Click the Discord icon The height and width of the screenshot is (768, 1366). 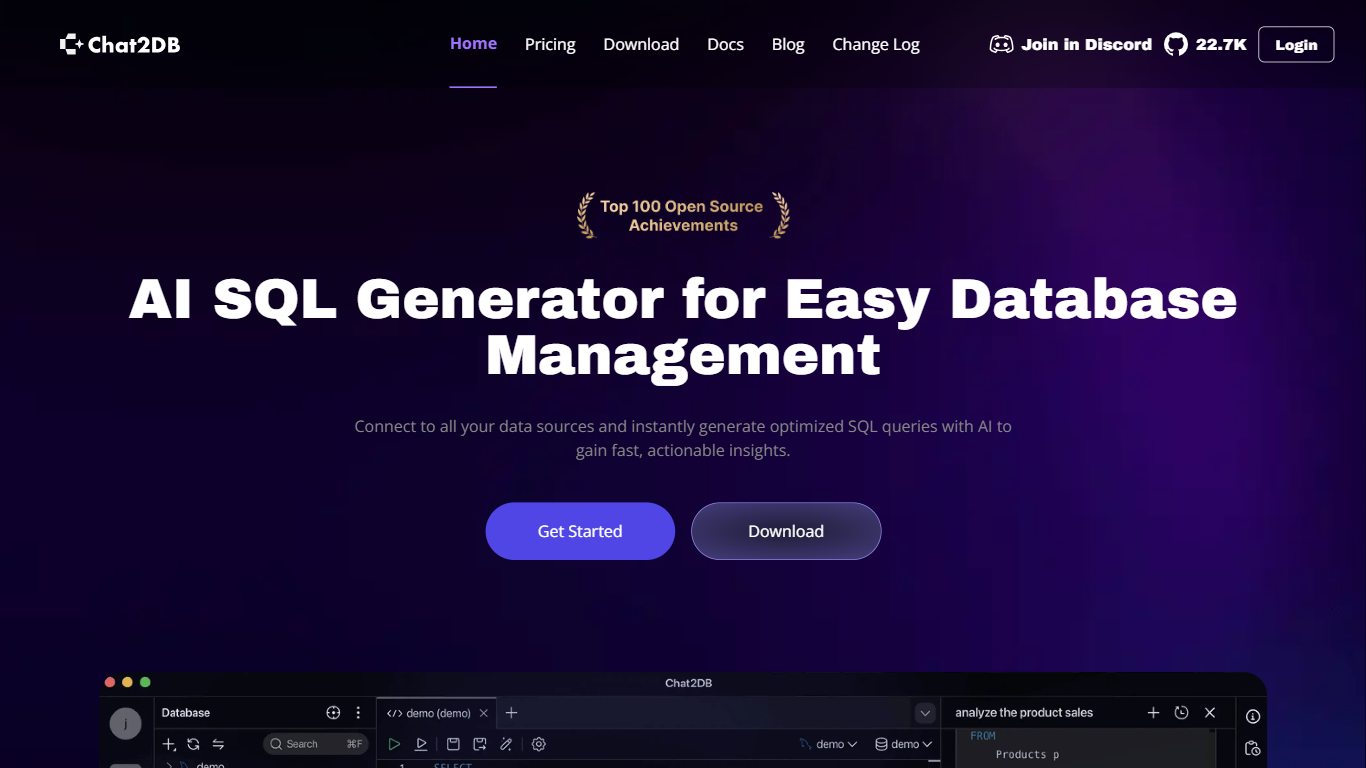coord(1001,45)
